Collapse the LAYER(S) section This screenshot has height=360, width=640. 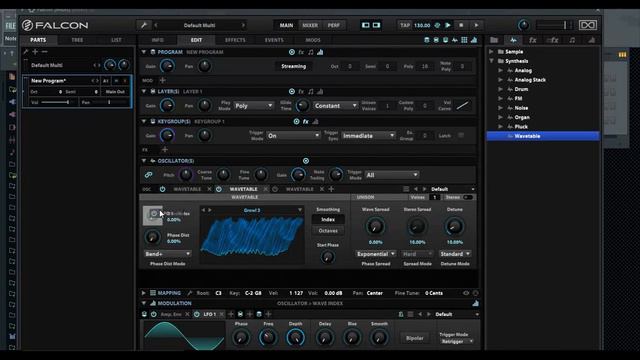[x=144, y=91]
